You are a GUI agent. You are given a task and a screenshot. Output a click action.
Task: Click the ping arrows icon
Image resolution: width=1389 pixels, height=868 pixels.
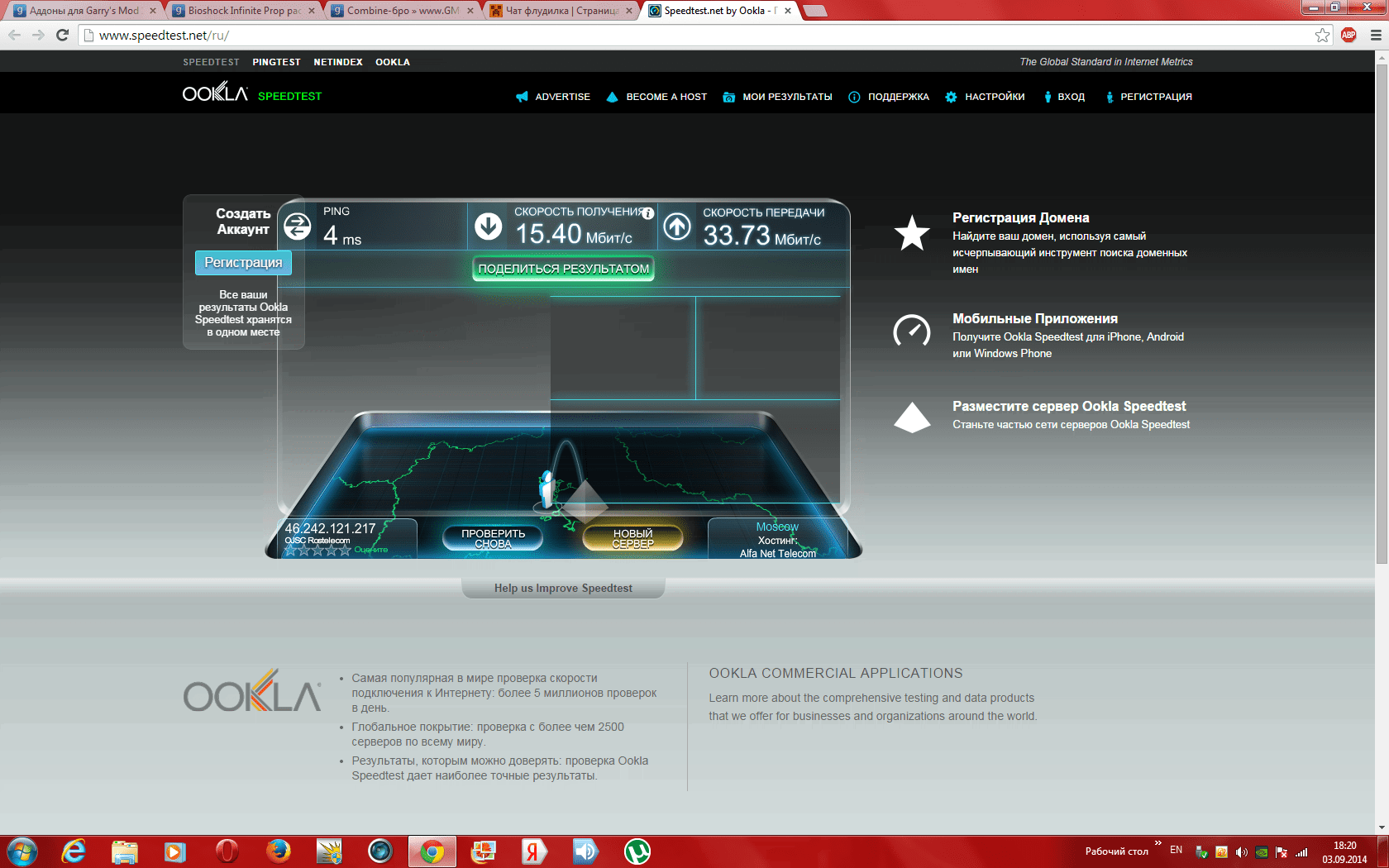pos(297,227)
